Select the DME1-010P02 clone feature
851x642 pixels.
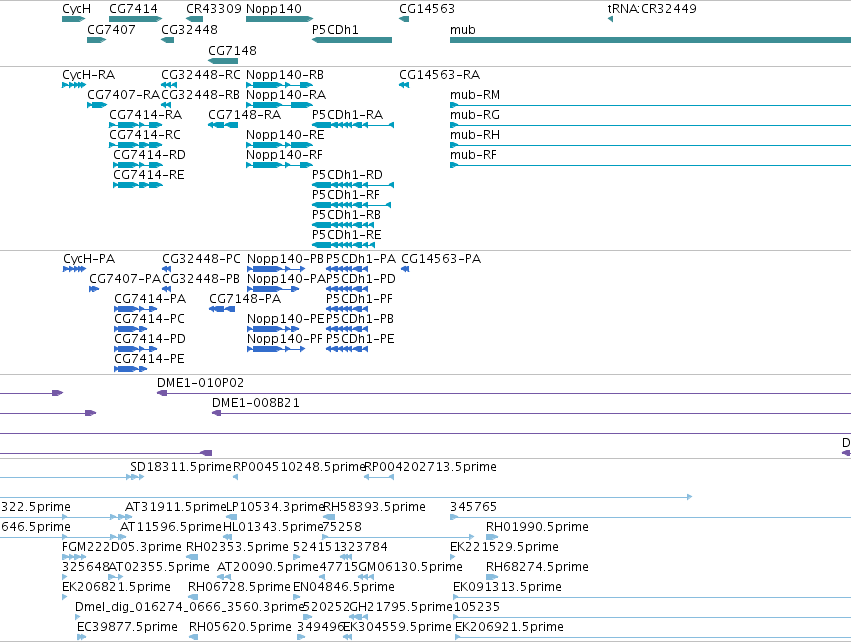point(504,393)
